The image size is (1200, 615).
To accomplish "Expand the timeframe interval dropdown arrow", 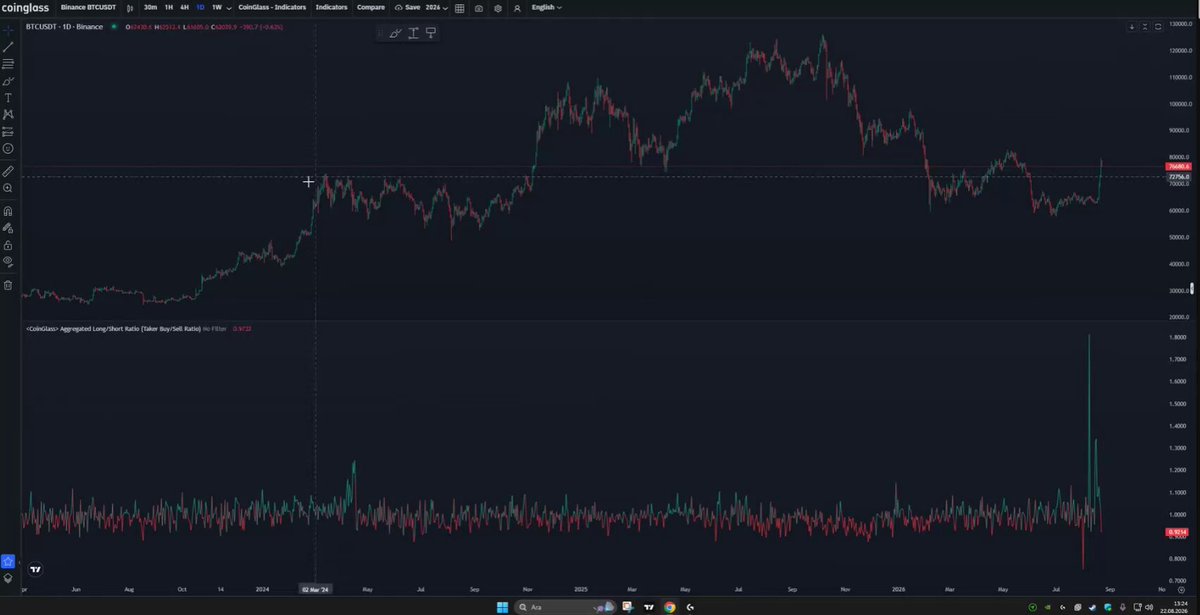I will pyautogui.click(x=229, y=7).
